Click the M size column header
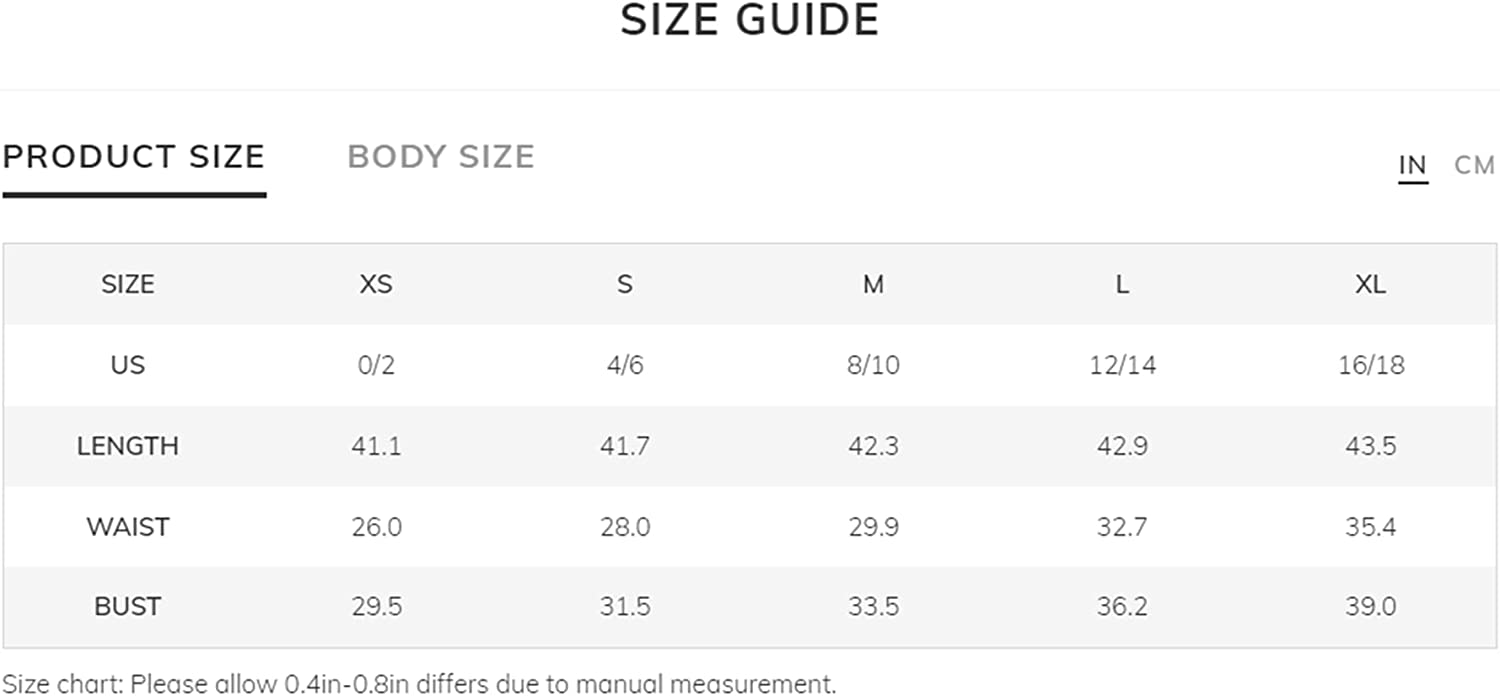1500x696 pixels. [x=873, y=284]
